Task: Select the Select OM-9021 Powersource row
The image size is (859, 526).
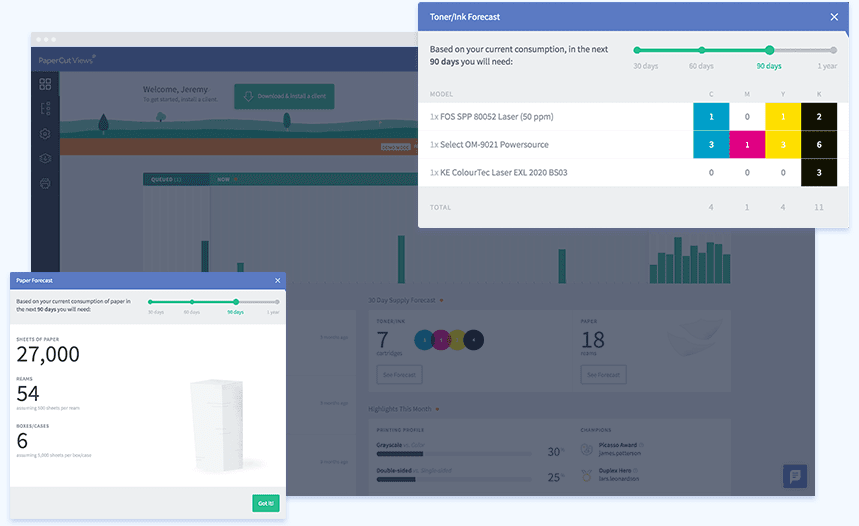Action: click(633, 145)
